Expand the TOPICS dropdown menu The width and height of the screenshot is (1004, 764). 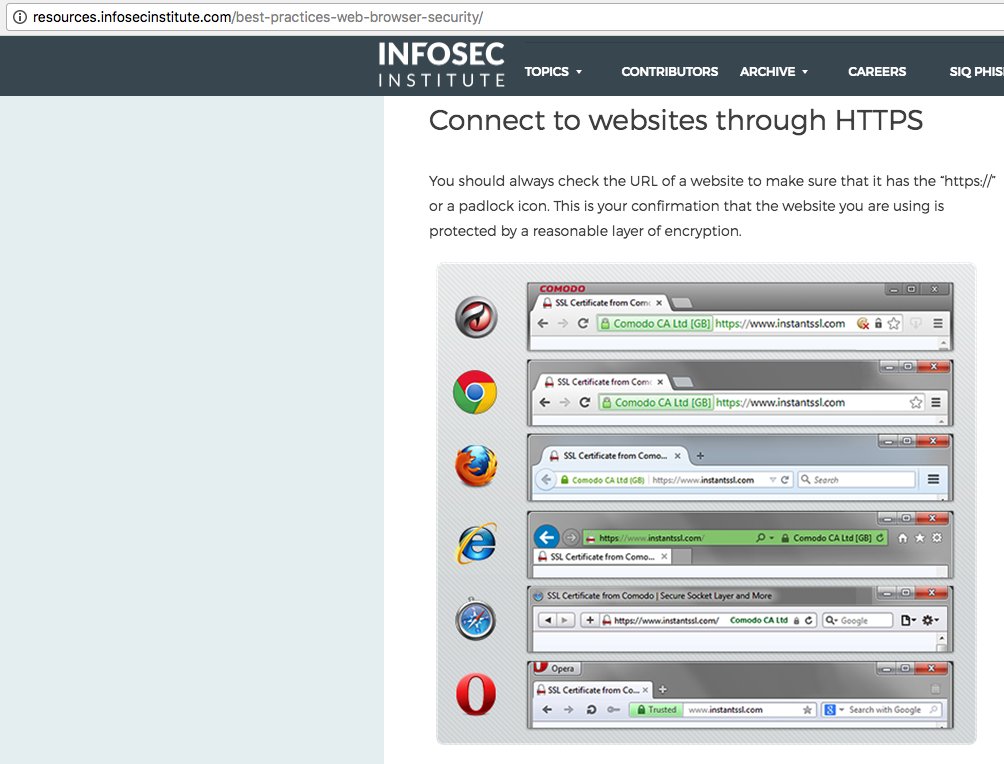coord(553,72)
